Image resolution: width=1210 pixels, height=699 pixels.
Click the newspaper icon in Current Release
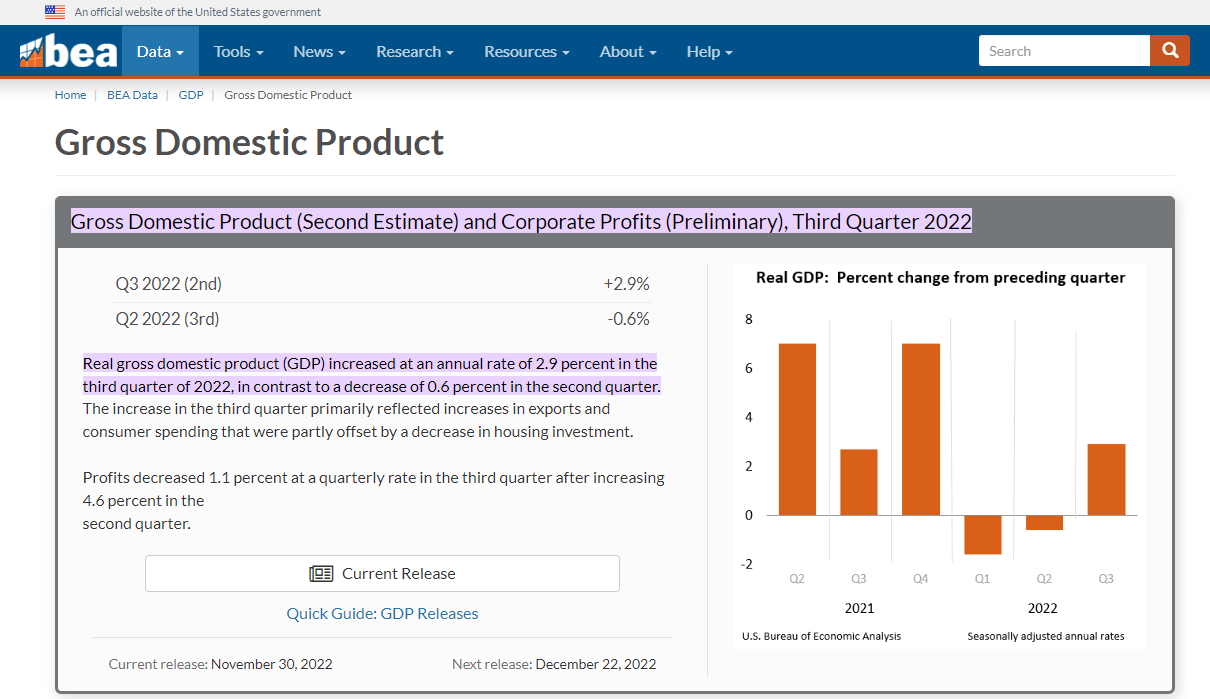pos(321,574)
